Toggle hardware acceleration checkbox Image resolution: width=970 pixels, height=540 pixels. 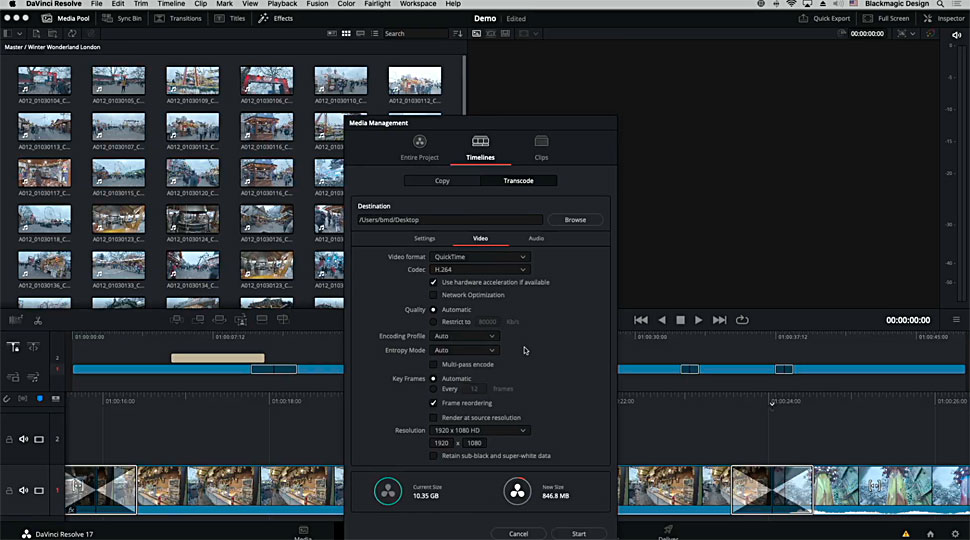tap(433, 282)
